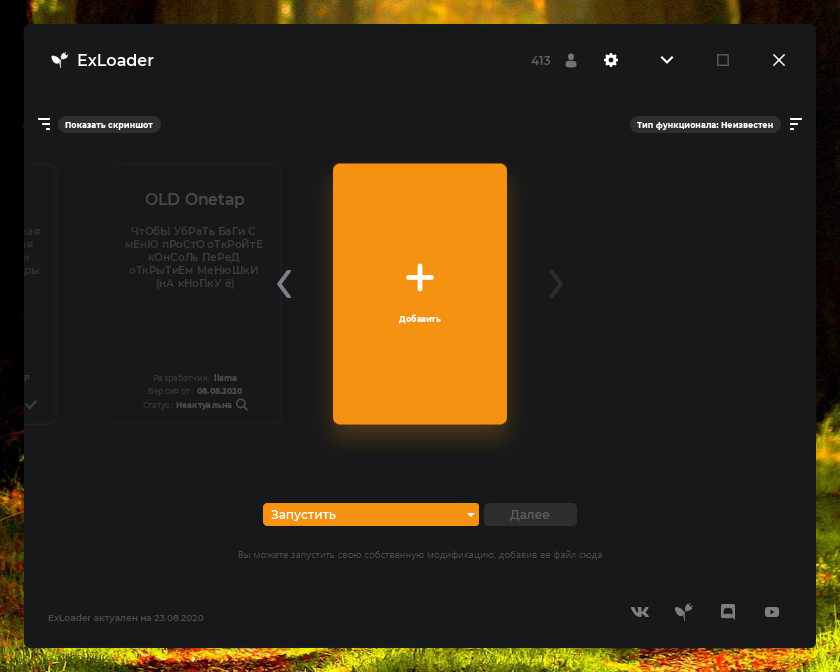Toggle the checkmark on the leftmost card
Viewport: 840px width, 672px height.
coord(32,405)
